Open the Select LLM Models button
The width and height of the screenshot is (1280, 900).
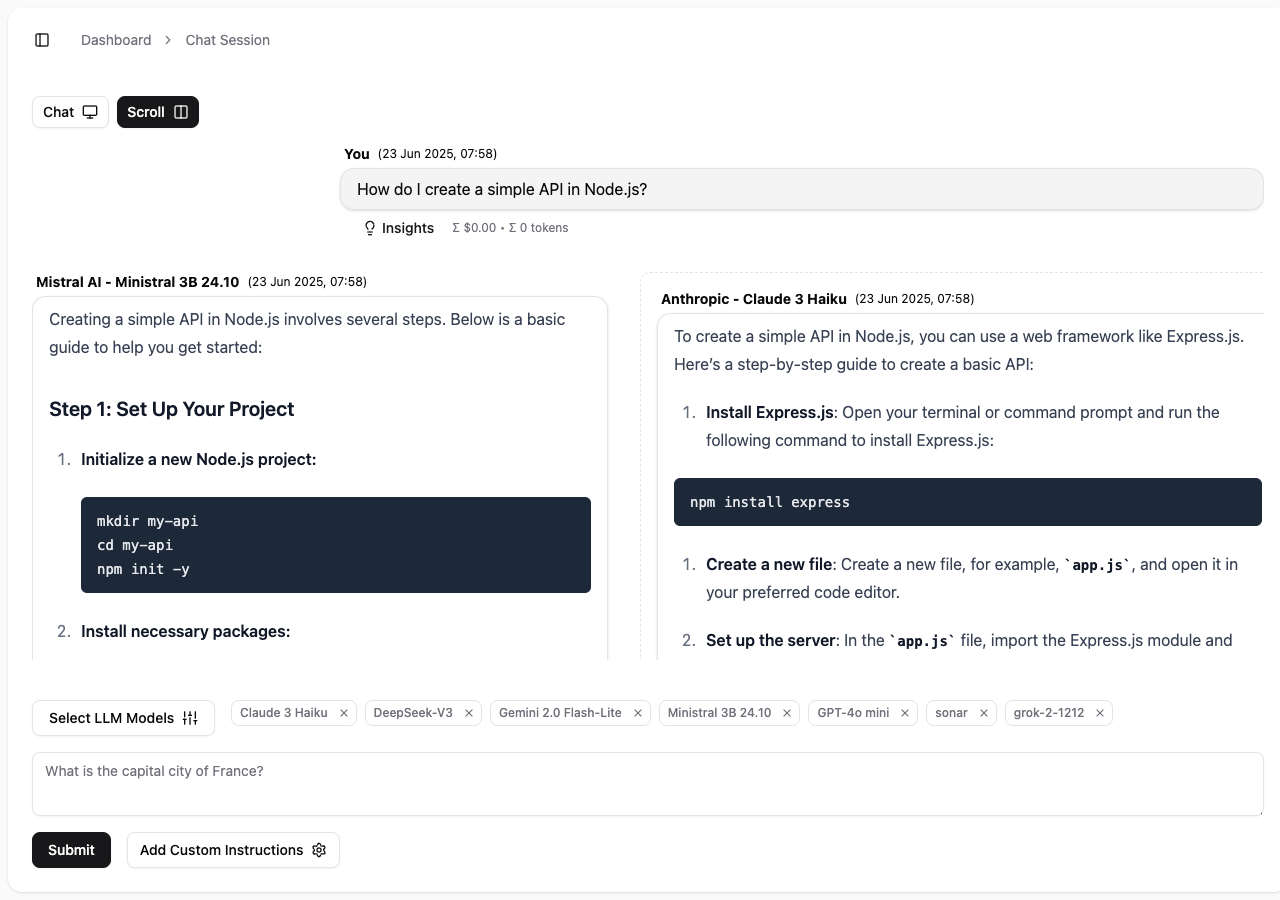coord(123,718)
